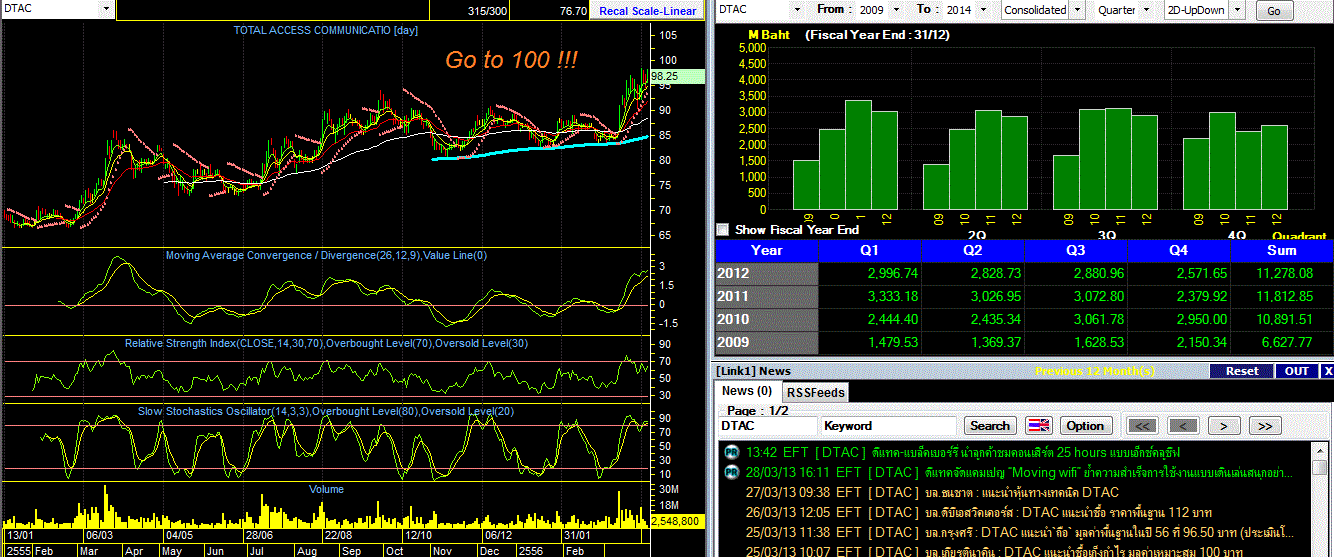1334x557 pixels.
Task: Click the news Keyword input field
Action: (x=888, y=426)
